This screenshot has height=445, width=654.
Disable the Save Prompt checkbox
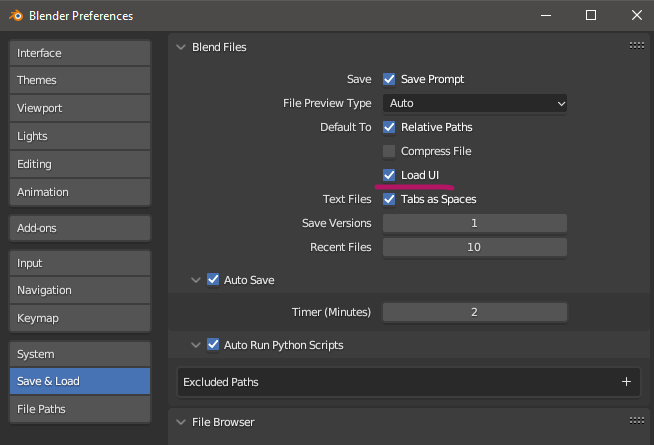[x=389, y=79]
